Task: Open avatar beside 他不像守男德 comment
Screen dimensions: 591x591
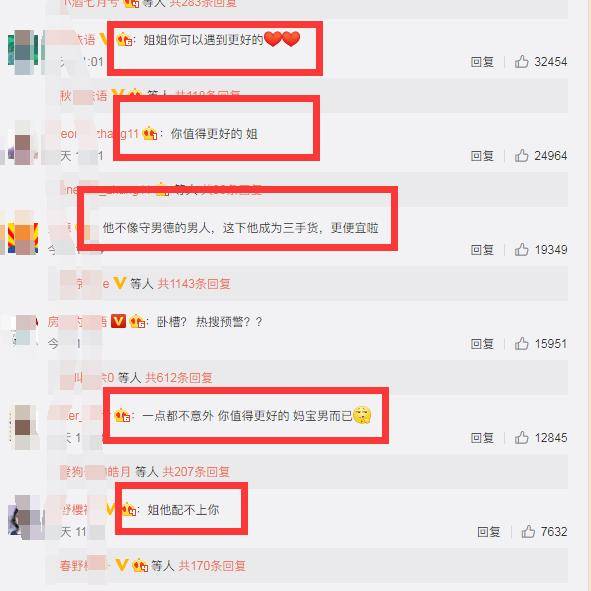Action: (23, 233)
